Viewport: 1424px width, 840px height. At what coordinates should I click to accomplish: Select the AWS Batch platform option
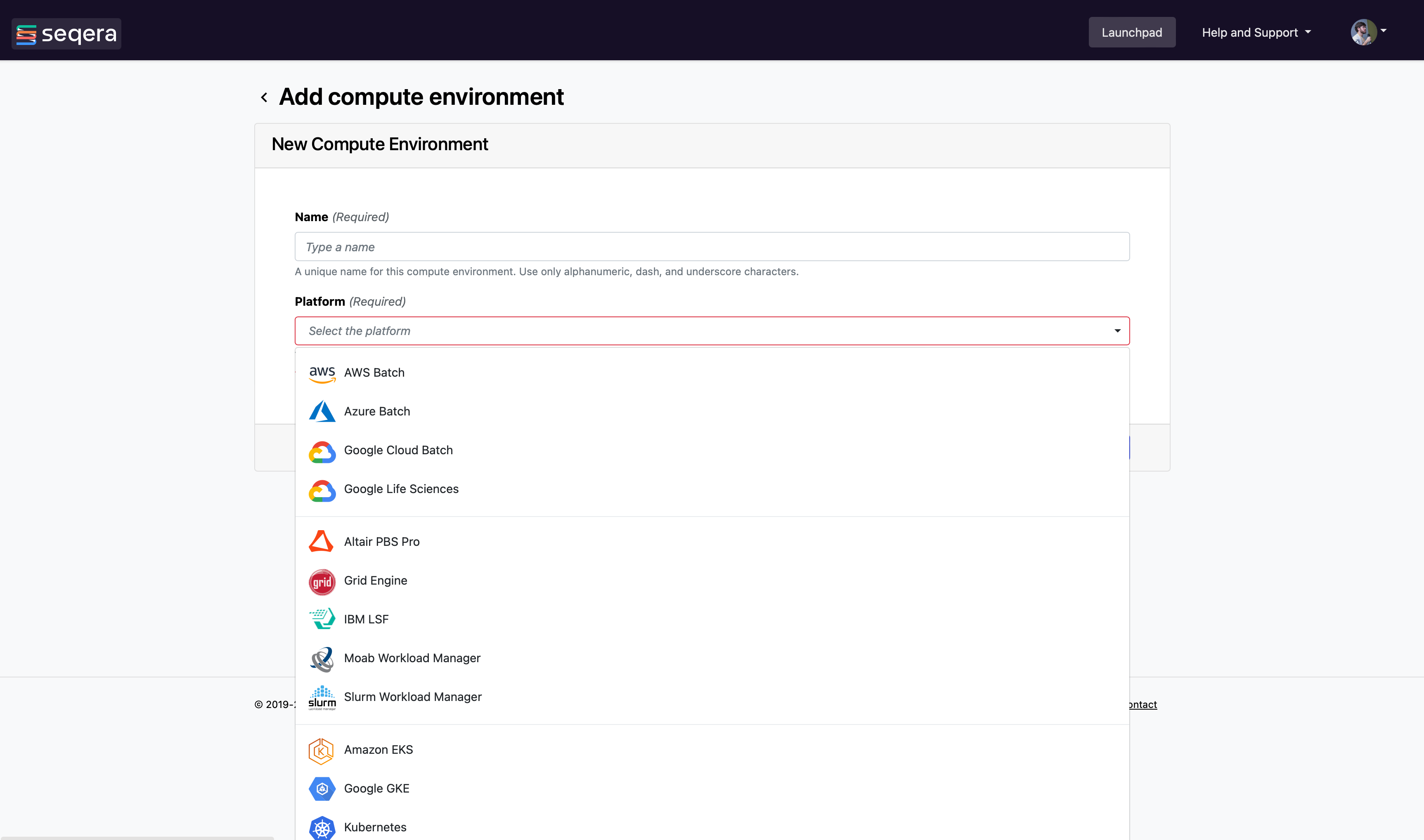pos(374,373)
